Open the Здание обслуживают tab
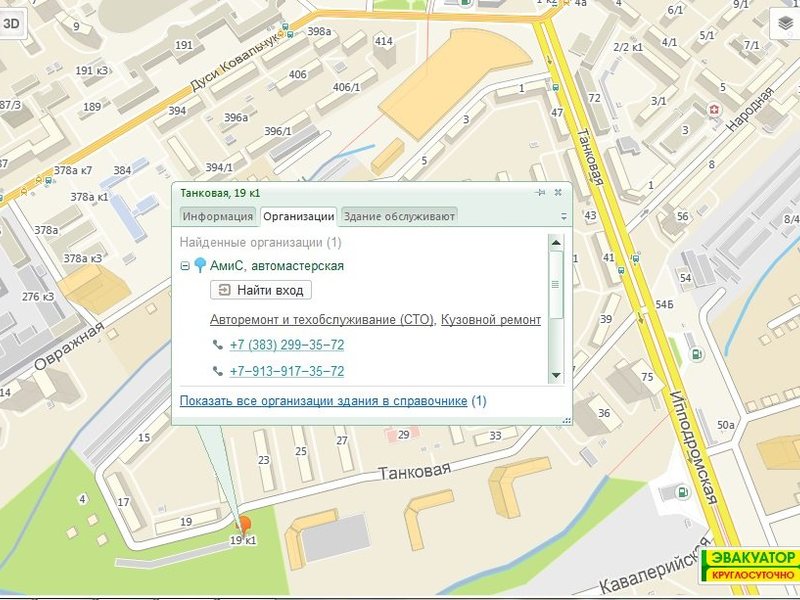The width and height of the screenshot is (800, 600). pyautogui.click(x=399, y=216)
